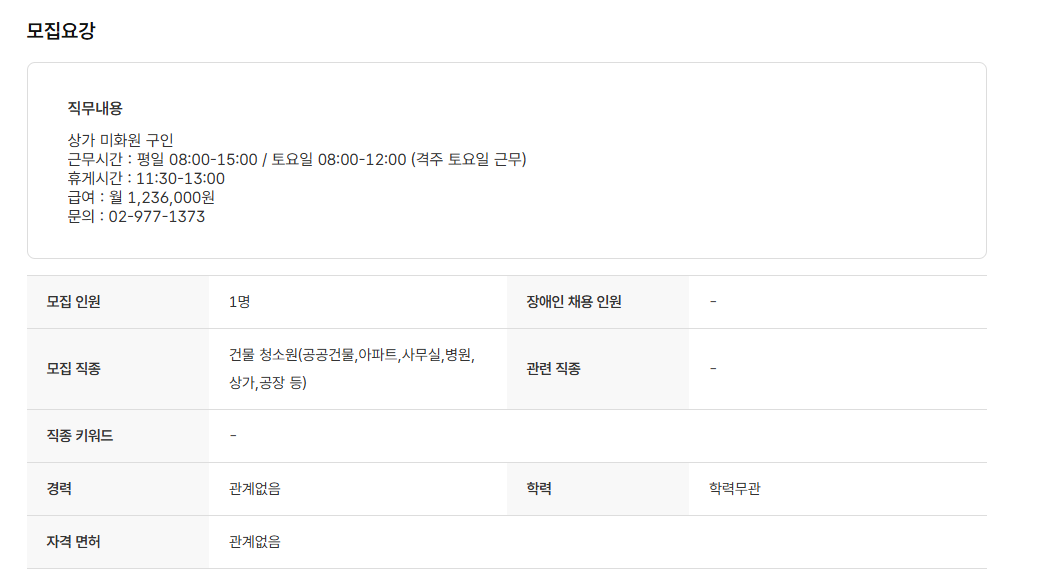
Task: Click the 건물 청소원 job category text
Action: 351,356
